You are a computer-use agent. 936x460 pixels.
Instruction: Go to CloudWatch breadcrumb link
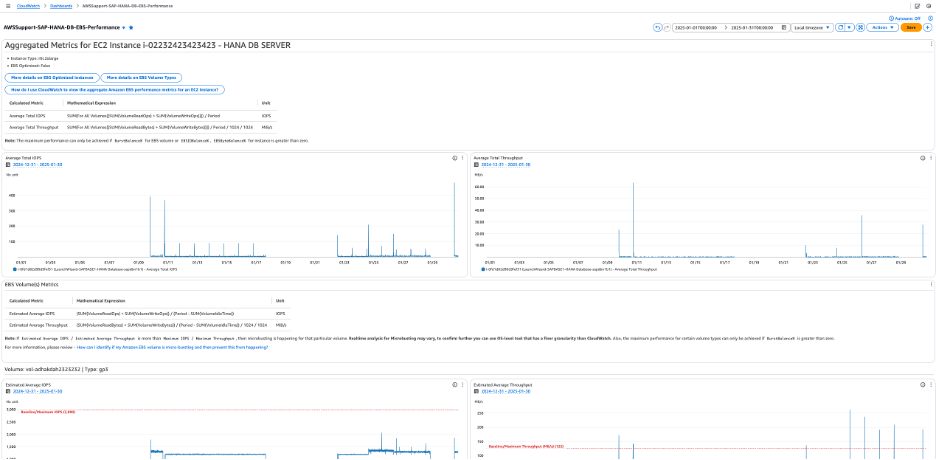(x=29, y=6)
